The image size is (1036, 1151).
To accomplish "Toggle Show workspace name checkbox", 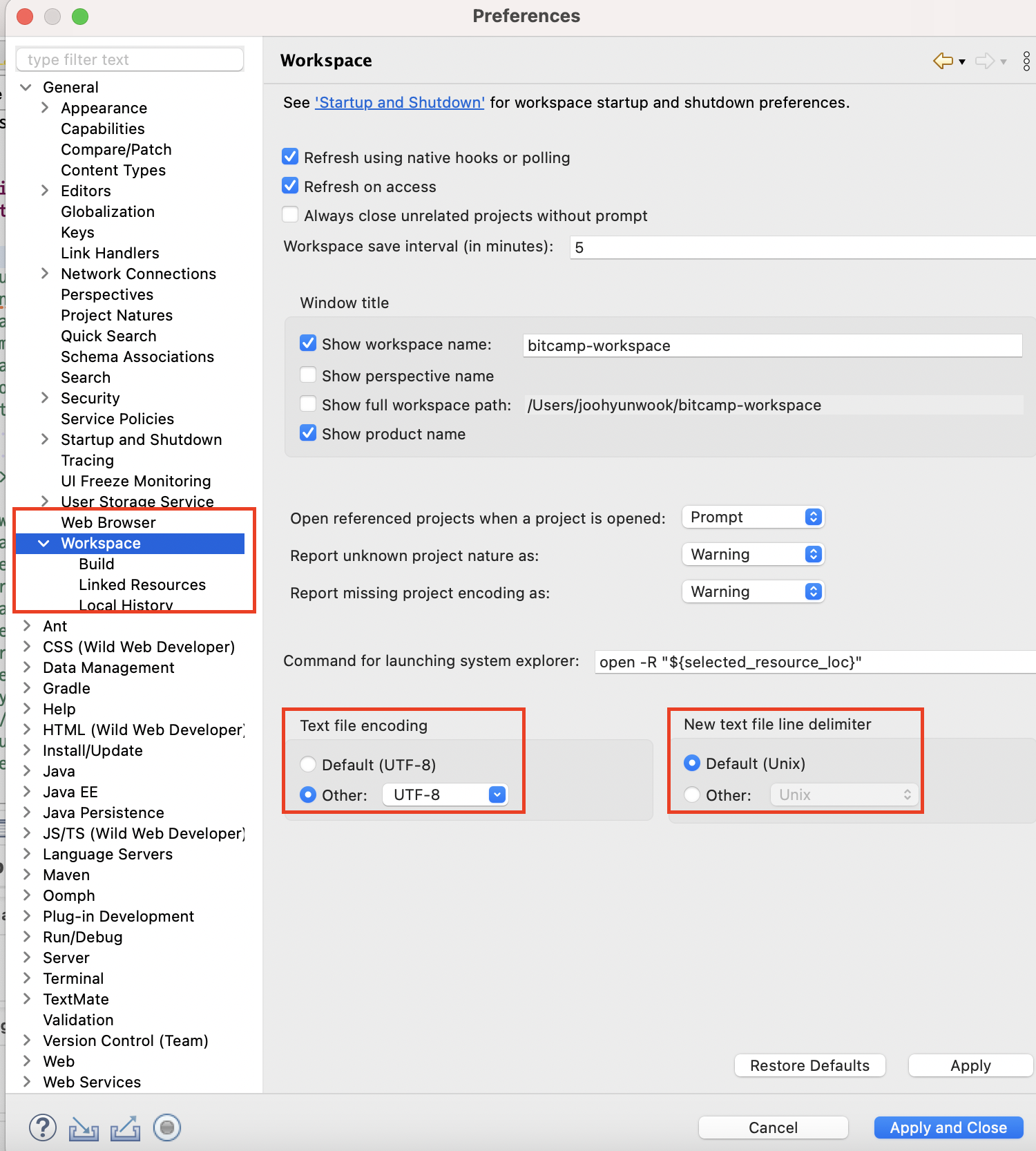I will [x=308, y=343].
